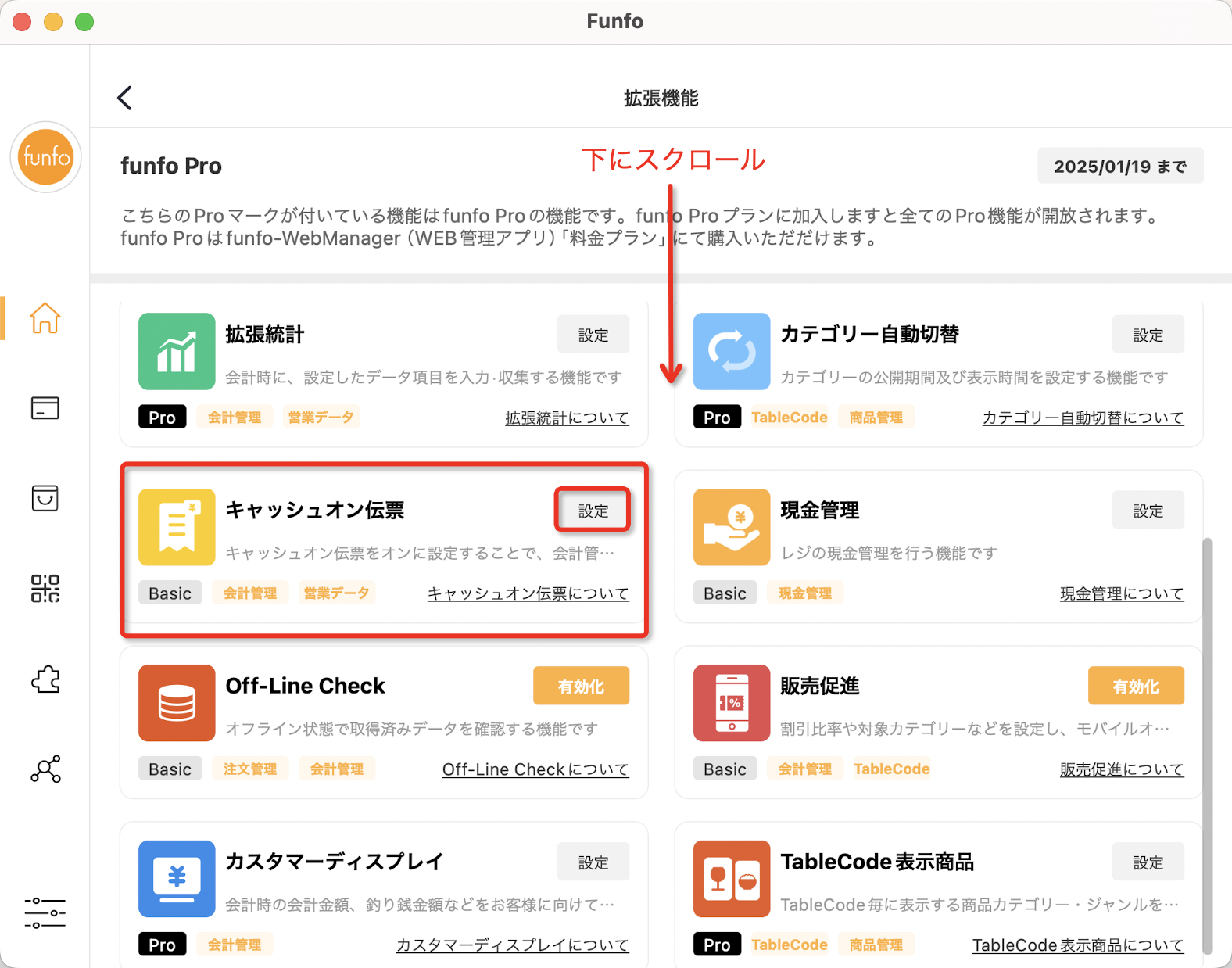Open the 拡張統計について link

point(567,418)
